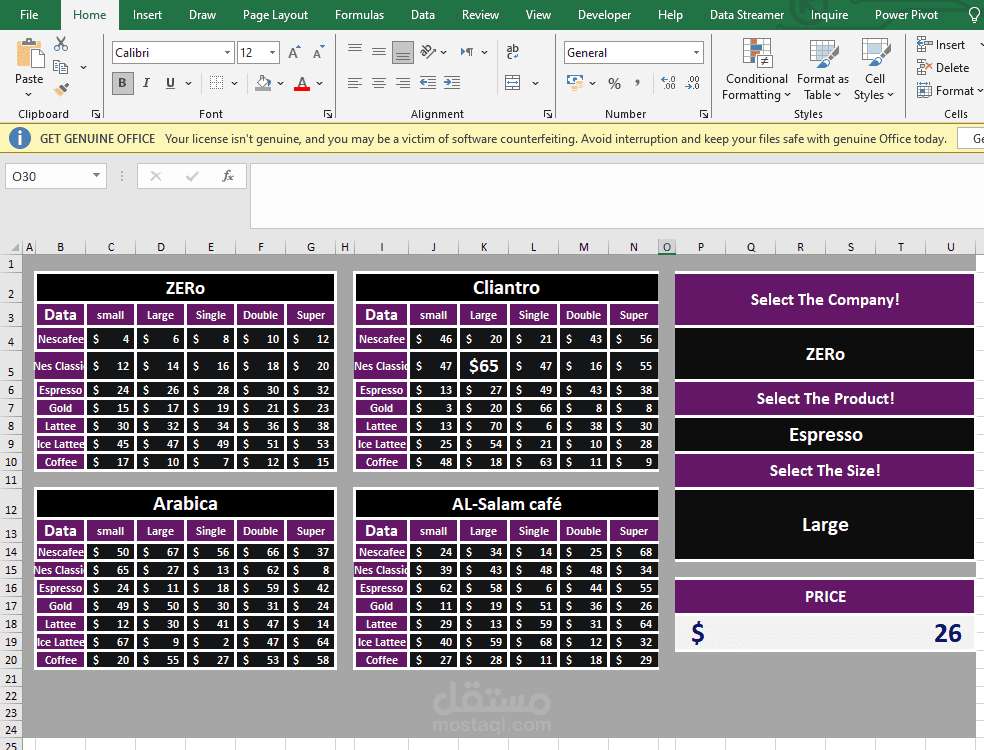
Task: Switch to the Formulas tab
Action: coord(359,14)
